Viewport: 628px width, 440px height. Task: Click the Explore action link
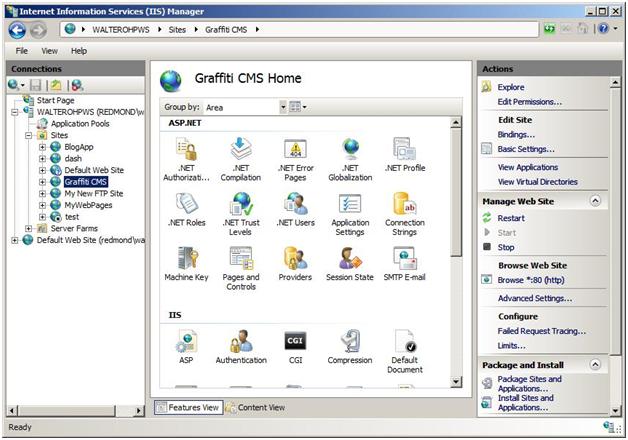click(x=511, y=87)
